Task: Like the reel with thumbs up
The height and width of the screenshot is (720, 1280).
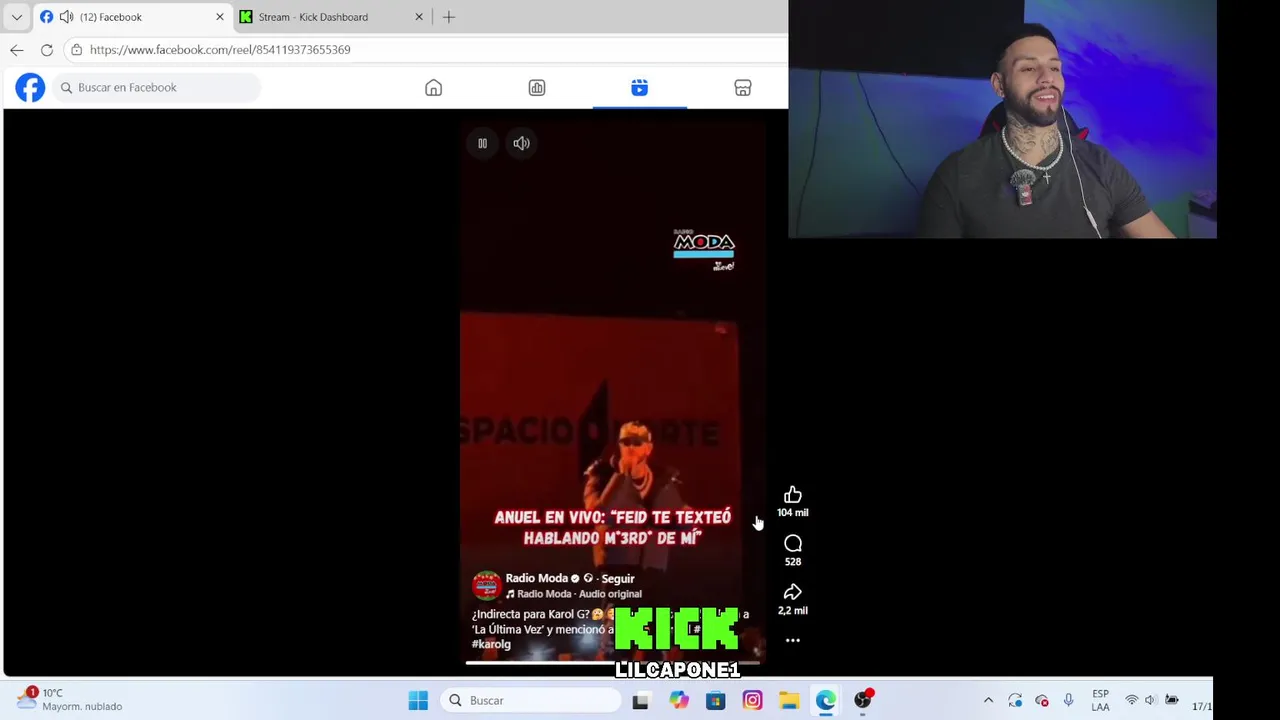Action: click(x=793, y=495)
